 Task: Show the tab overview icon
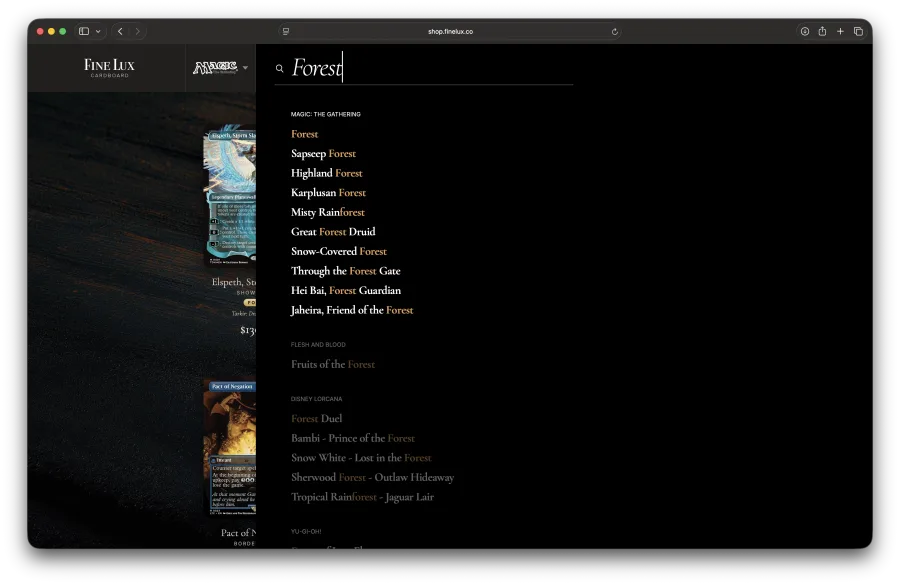click(x=858, y=32)
